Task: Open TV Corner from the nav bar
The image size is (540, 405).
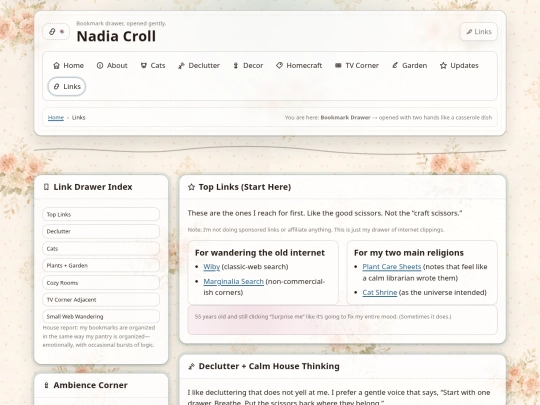Action: coord(357,65)
